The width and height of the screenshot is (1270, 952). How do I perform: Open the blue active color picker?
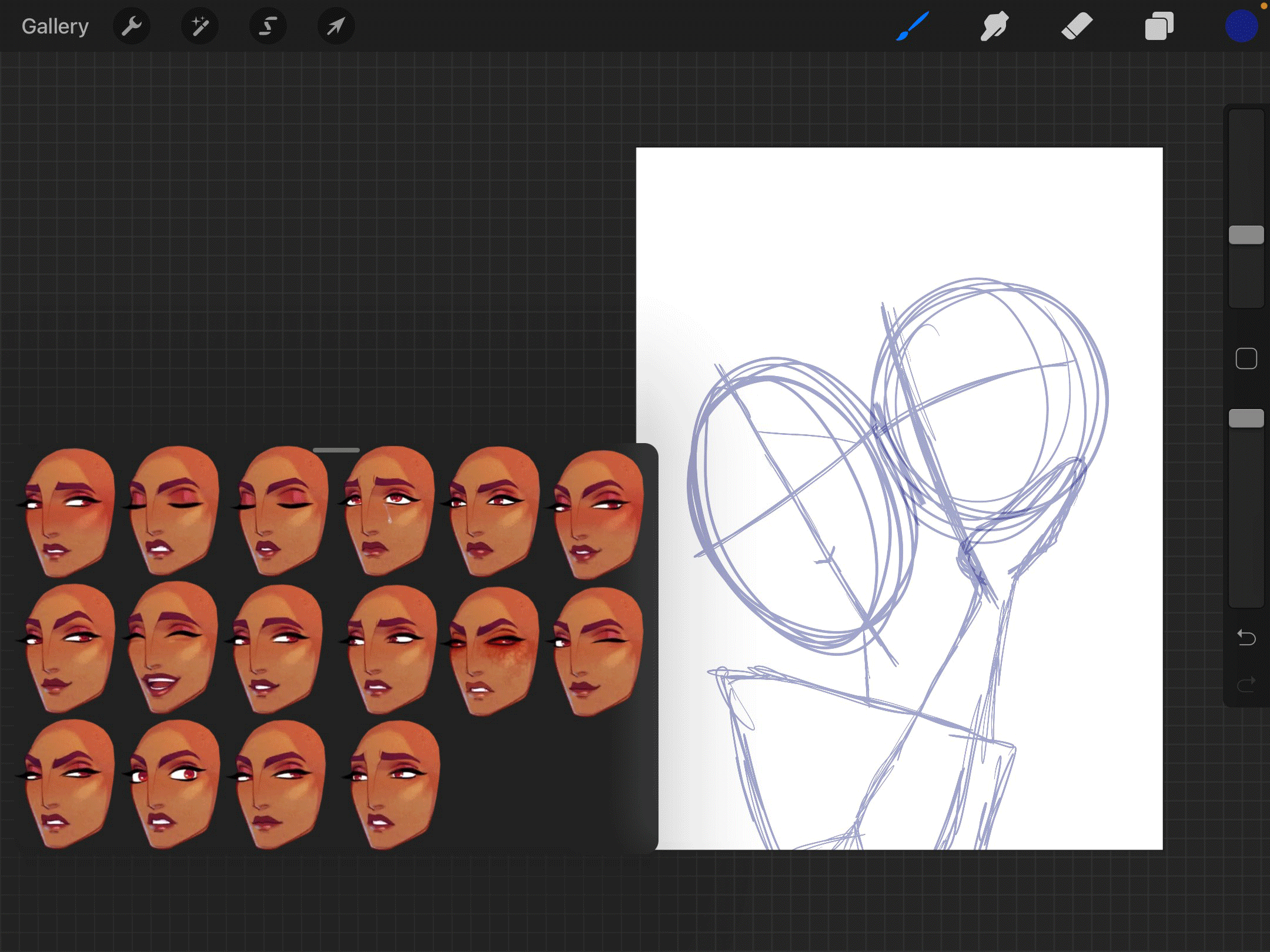1241,26
